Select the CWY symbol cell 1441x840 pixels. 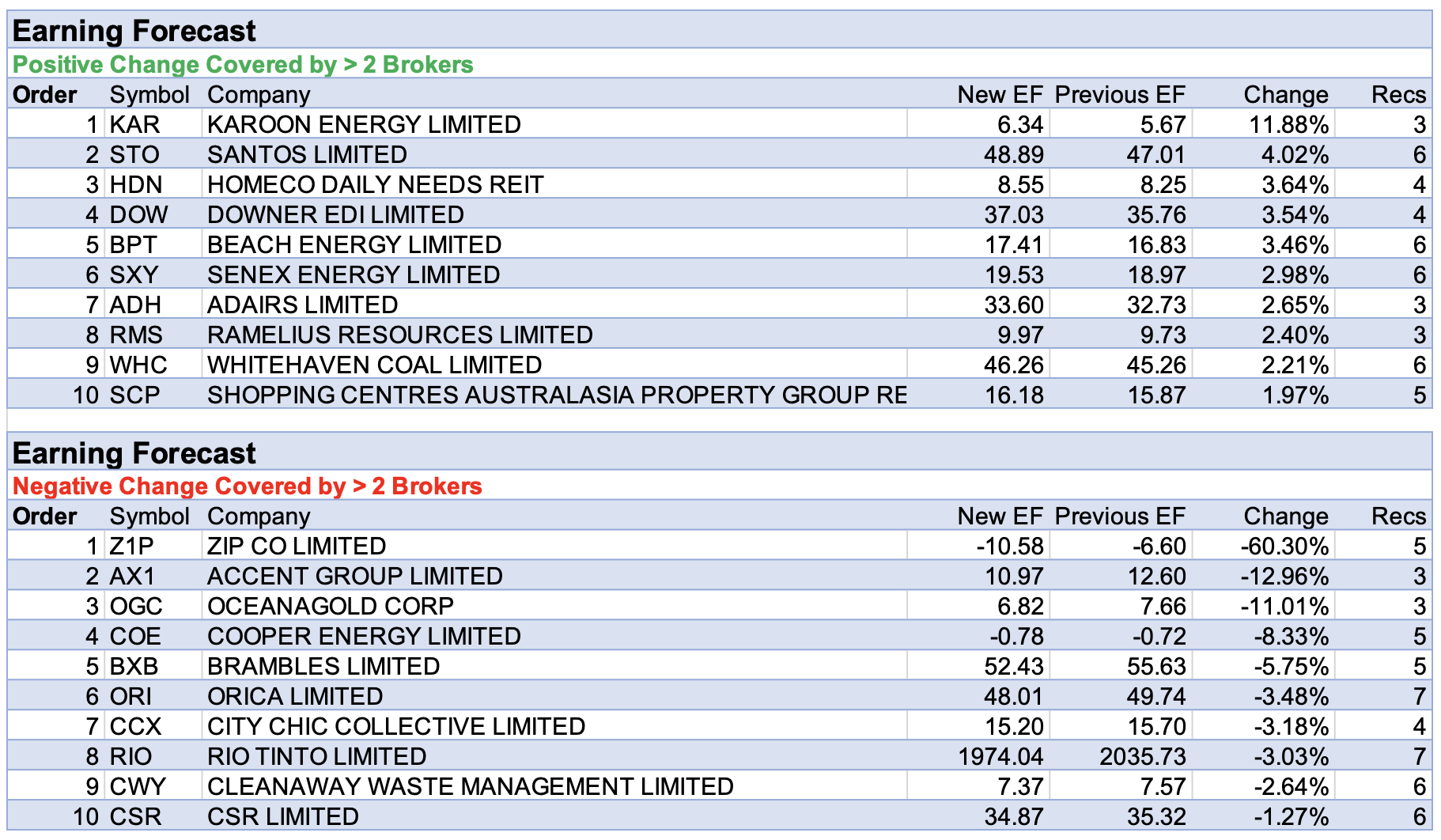tap(138, 786)
